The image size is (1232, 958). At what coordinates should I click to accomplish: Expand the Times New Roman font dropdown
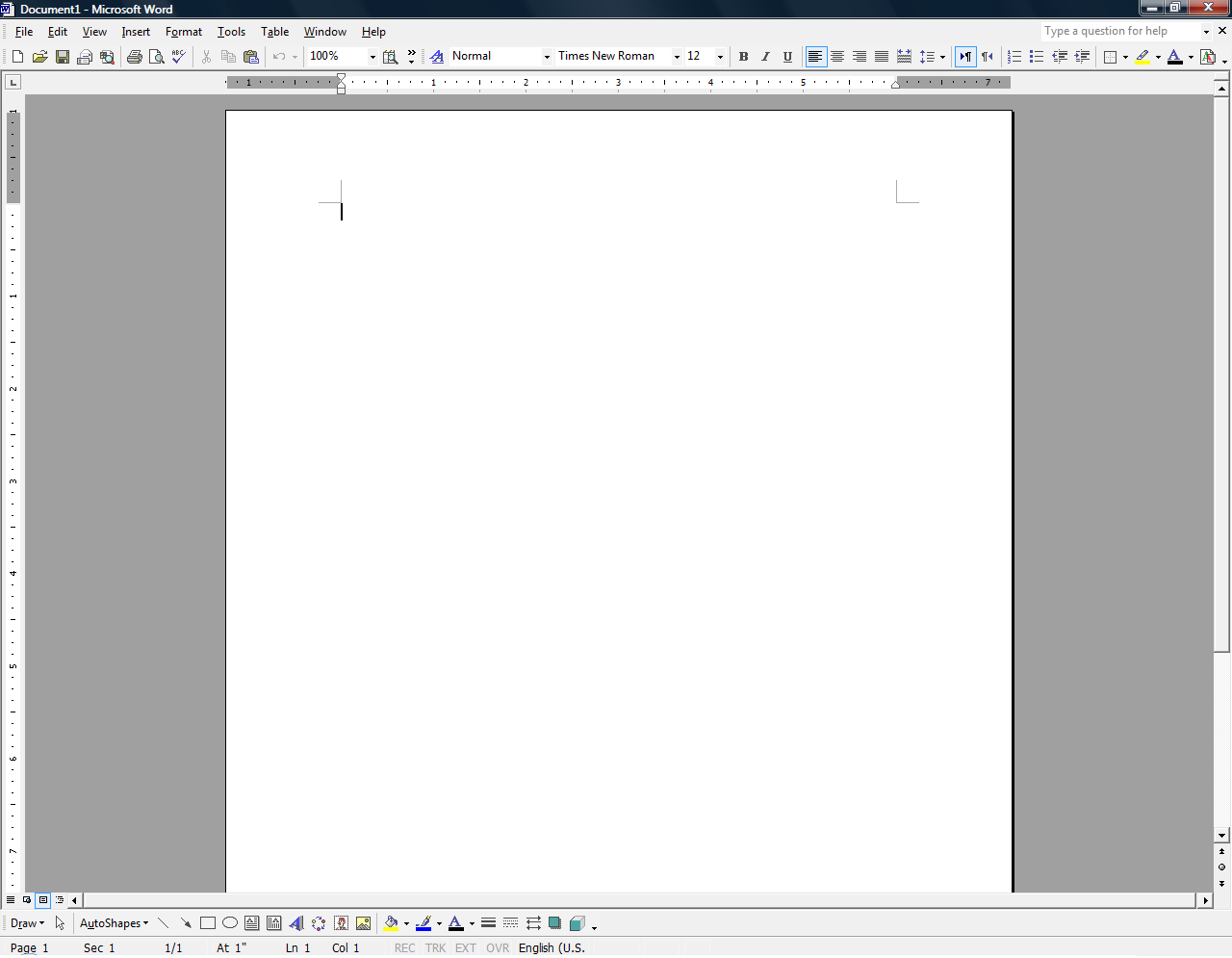pos(677,57)
